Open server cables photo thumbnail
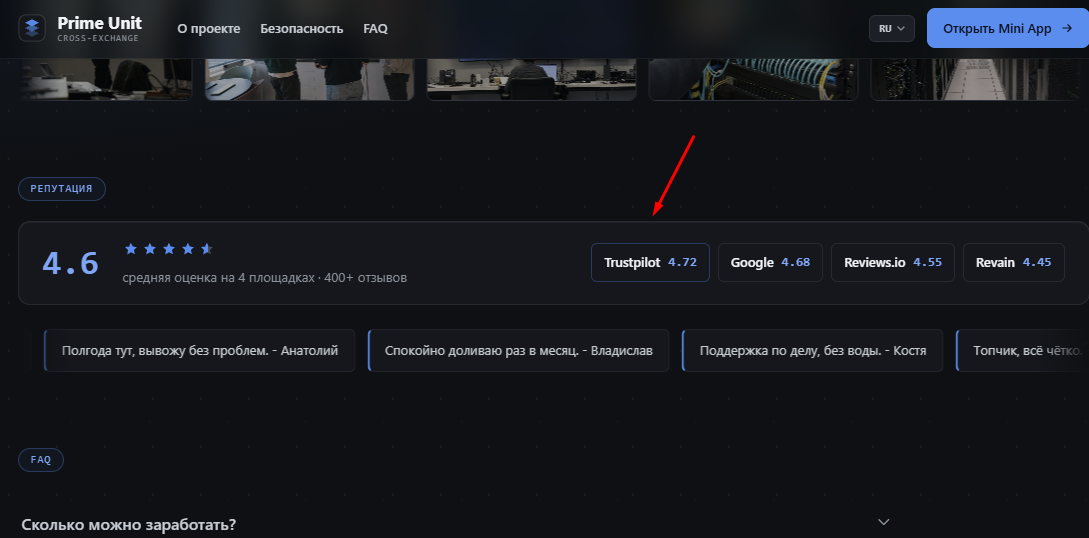 coord(754,79)
